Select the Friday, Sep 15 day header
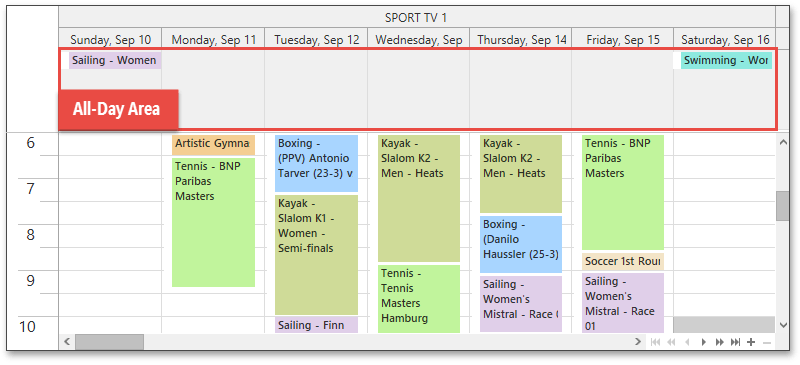The width and height of the screenshot is (800, 365). 622,39
